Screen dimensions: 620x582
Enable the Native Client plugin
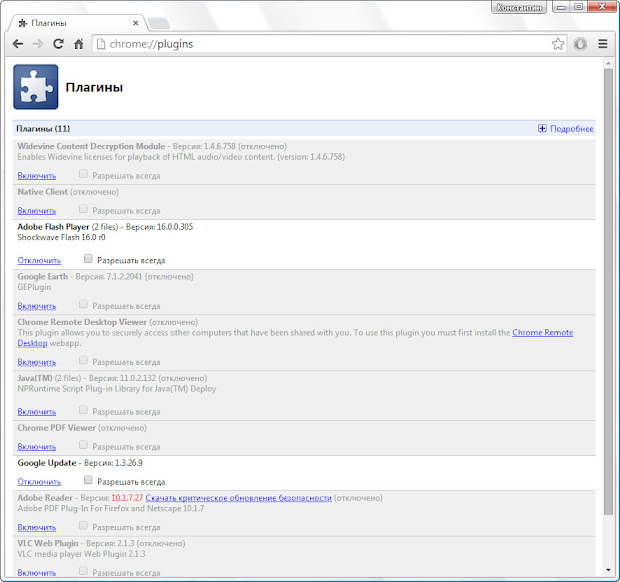click(x=37, y=211)
